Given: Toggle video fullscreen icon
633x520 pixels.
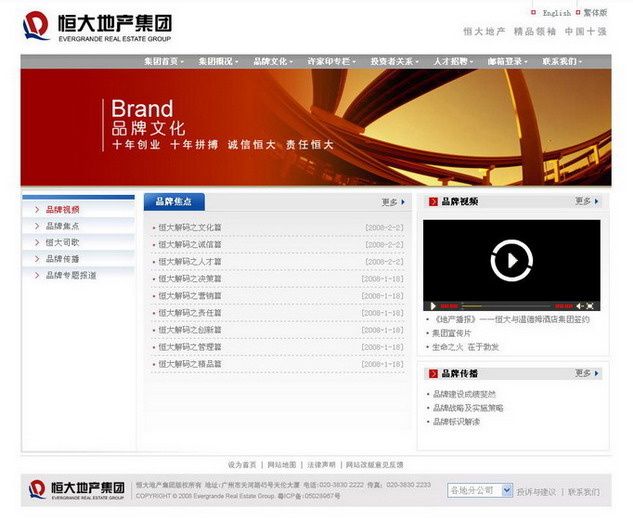Looking at the screenshot, I should pyautogui.click(x=590, y=306).
